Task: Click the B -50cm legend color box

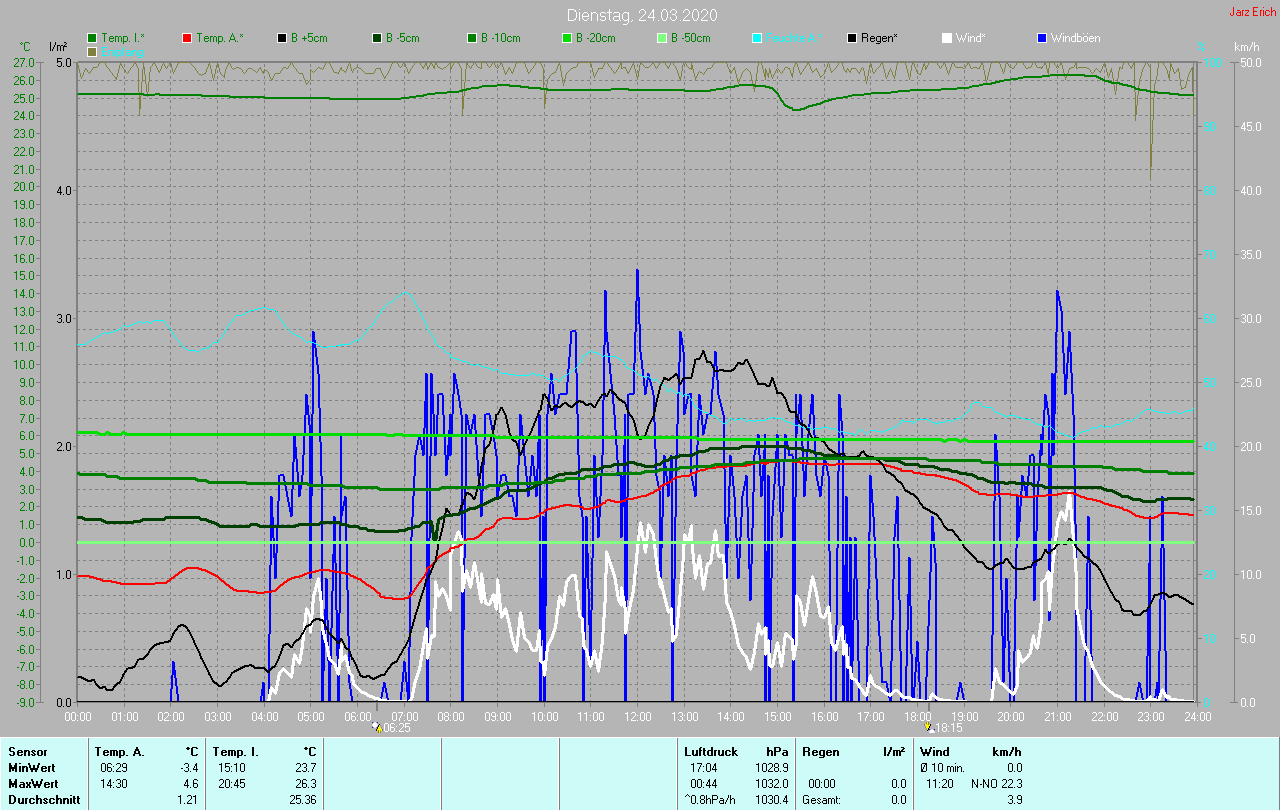Action: [663, 38]
